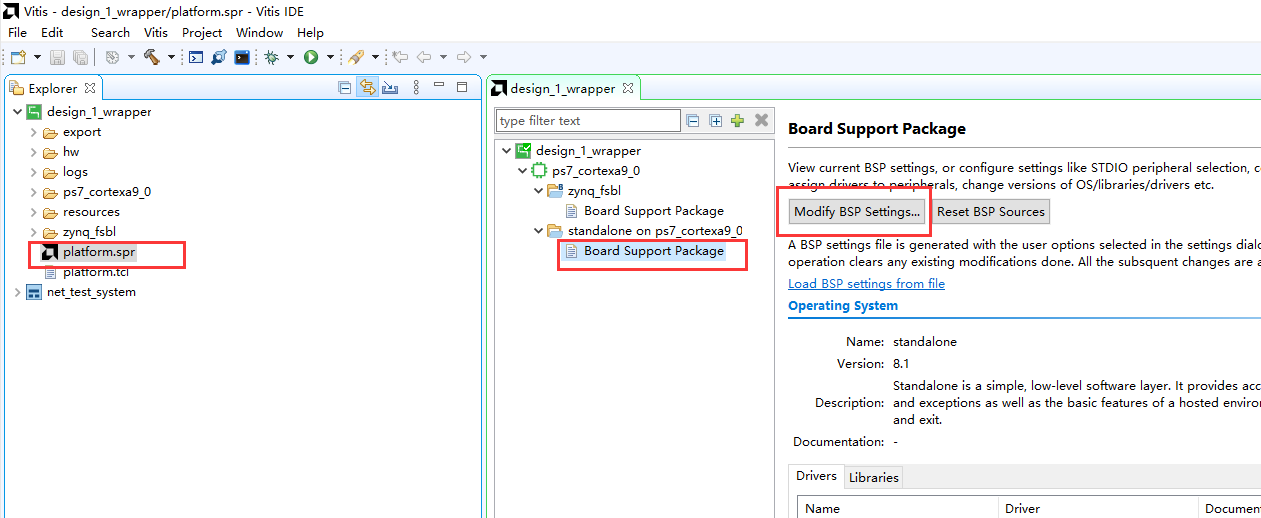Image resolution: width=1261 pixels, height=518 pixels.
Task: Click the green plus add domain icon
Action: click(x=738, y=121)
